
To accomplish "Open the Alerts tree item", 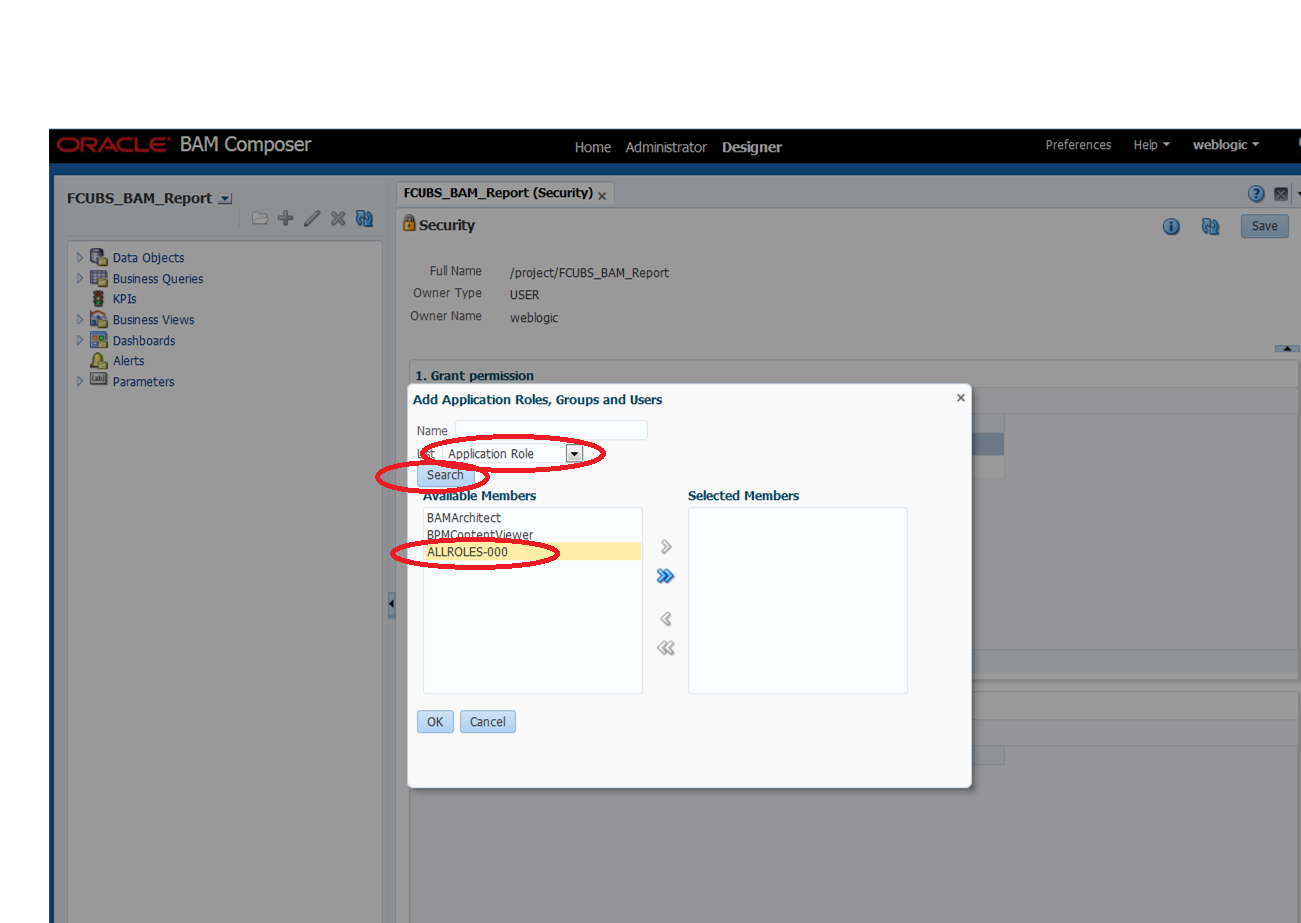I will [x=128, y=361].
